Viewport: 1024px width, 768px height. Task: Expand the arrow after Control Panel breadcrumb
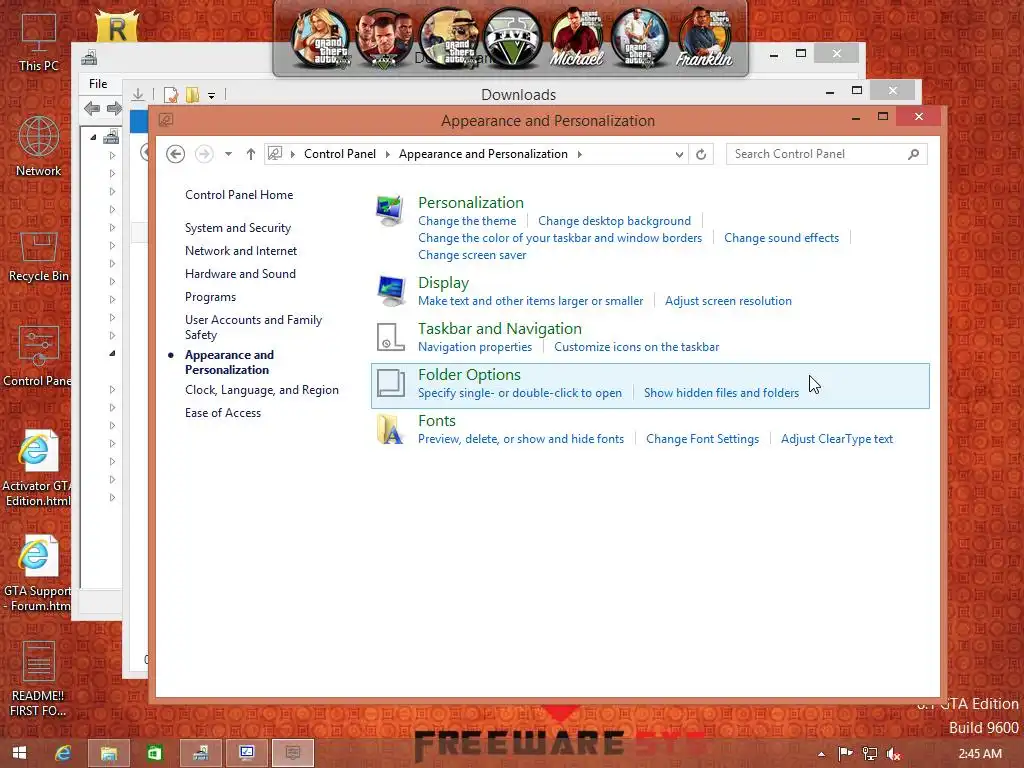(387, 154)
